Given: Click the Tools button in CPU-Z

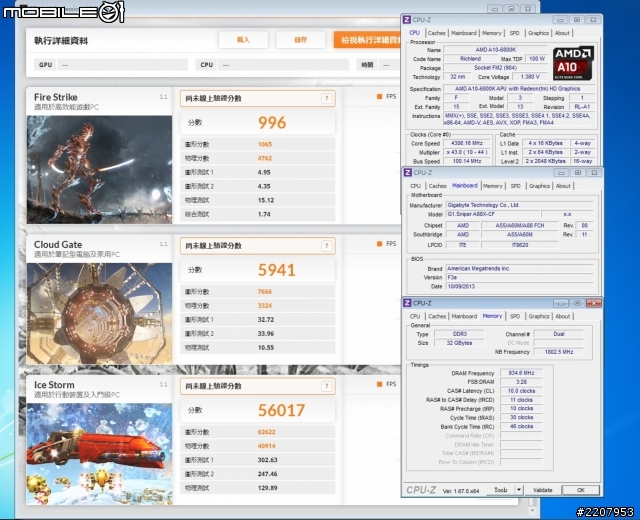Looking at the screenshot, I should [501, 490].
